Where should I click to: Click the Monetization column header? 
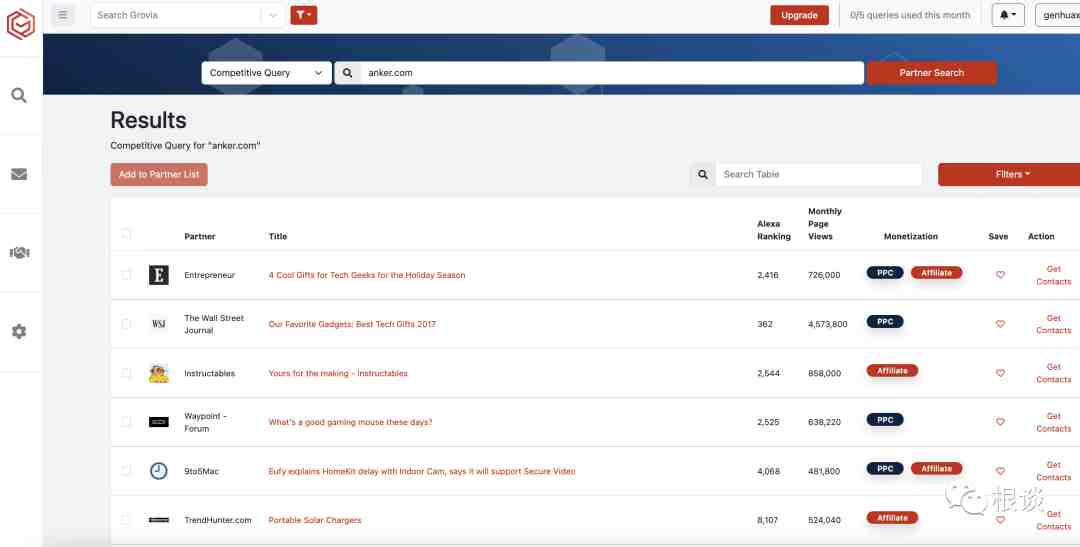tap(911, 236)
